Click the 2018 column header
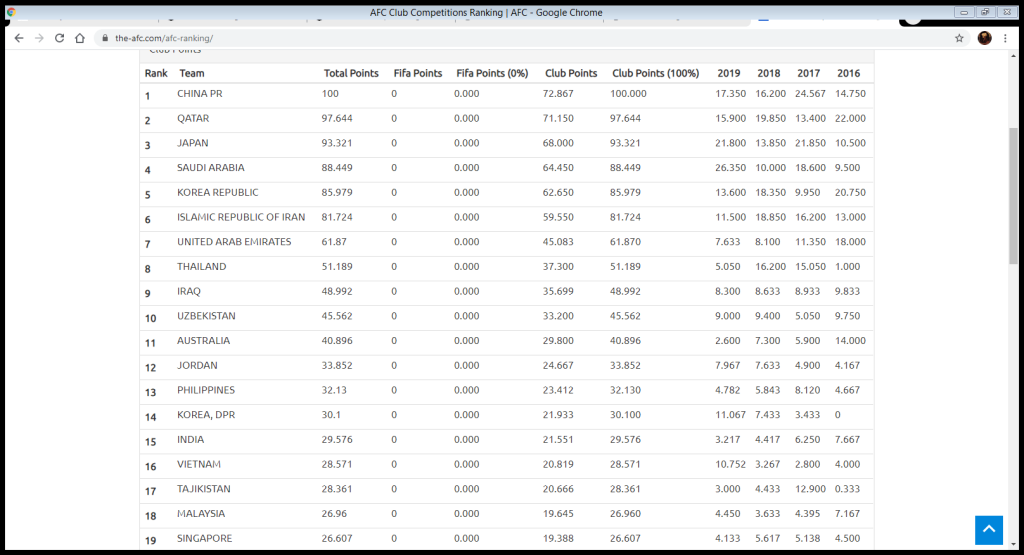 769,73
